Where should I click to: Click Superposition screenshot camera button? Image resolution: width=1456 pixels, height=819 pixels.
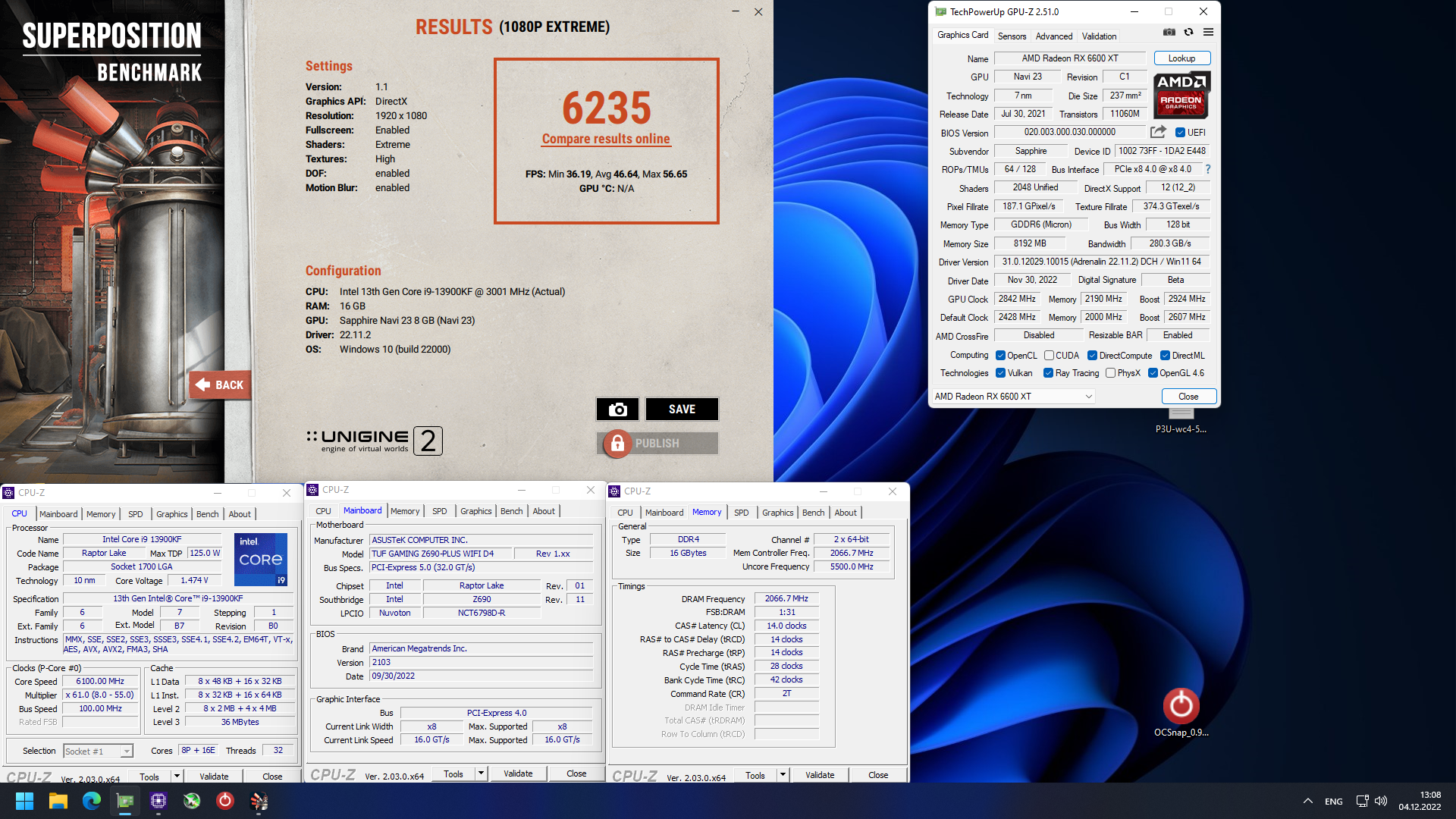click(x=617, y=409)
